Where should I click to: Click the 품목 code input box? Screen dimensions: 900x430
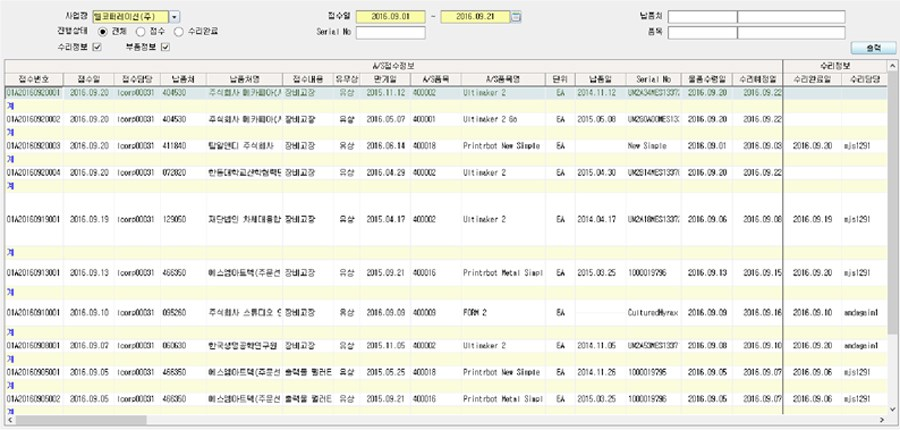tap(703, 33)
